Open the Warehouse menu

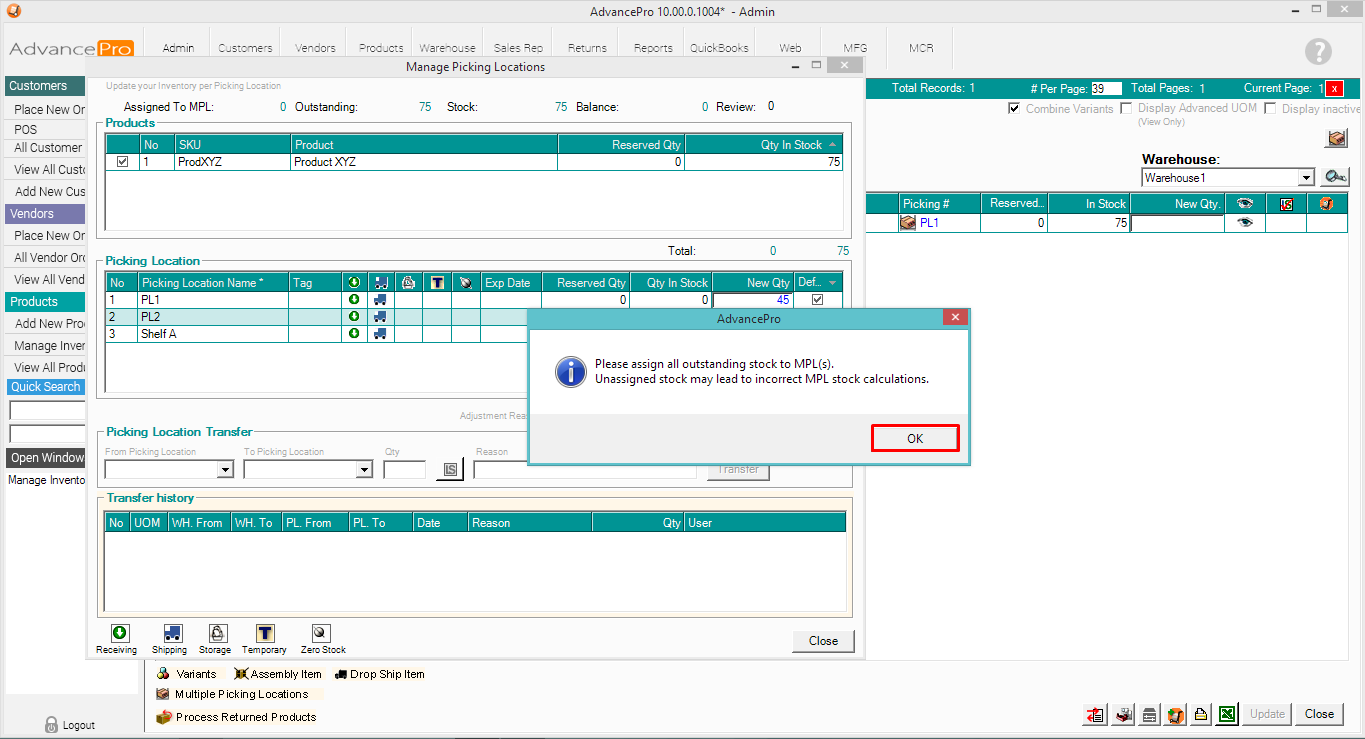coord(447,47)
